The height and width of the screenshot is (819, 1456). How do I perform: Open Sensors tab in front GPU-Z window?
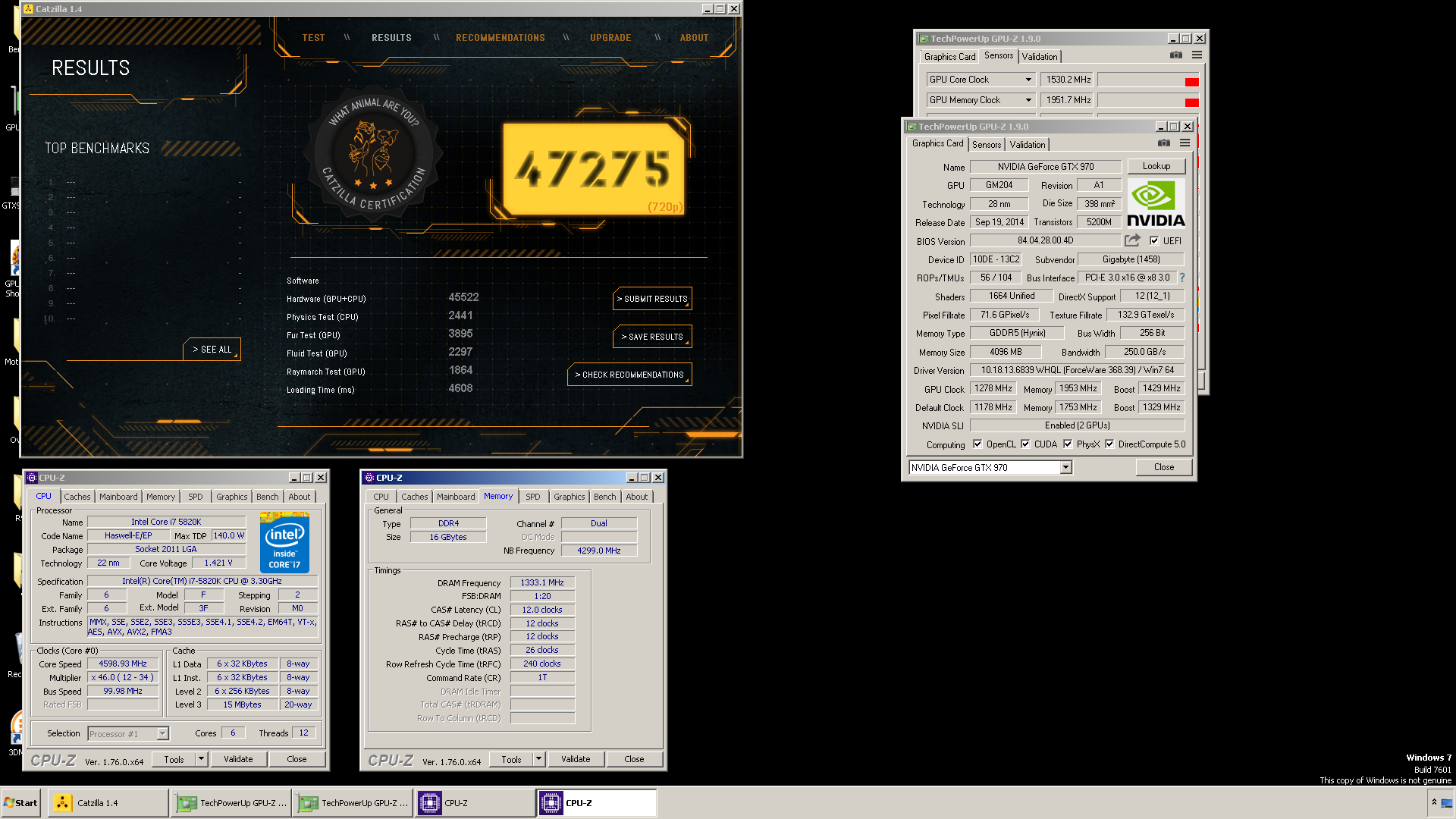point(987,145)
